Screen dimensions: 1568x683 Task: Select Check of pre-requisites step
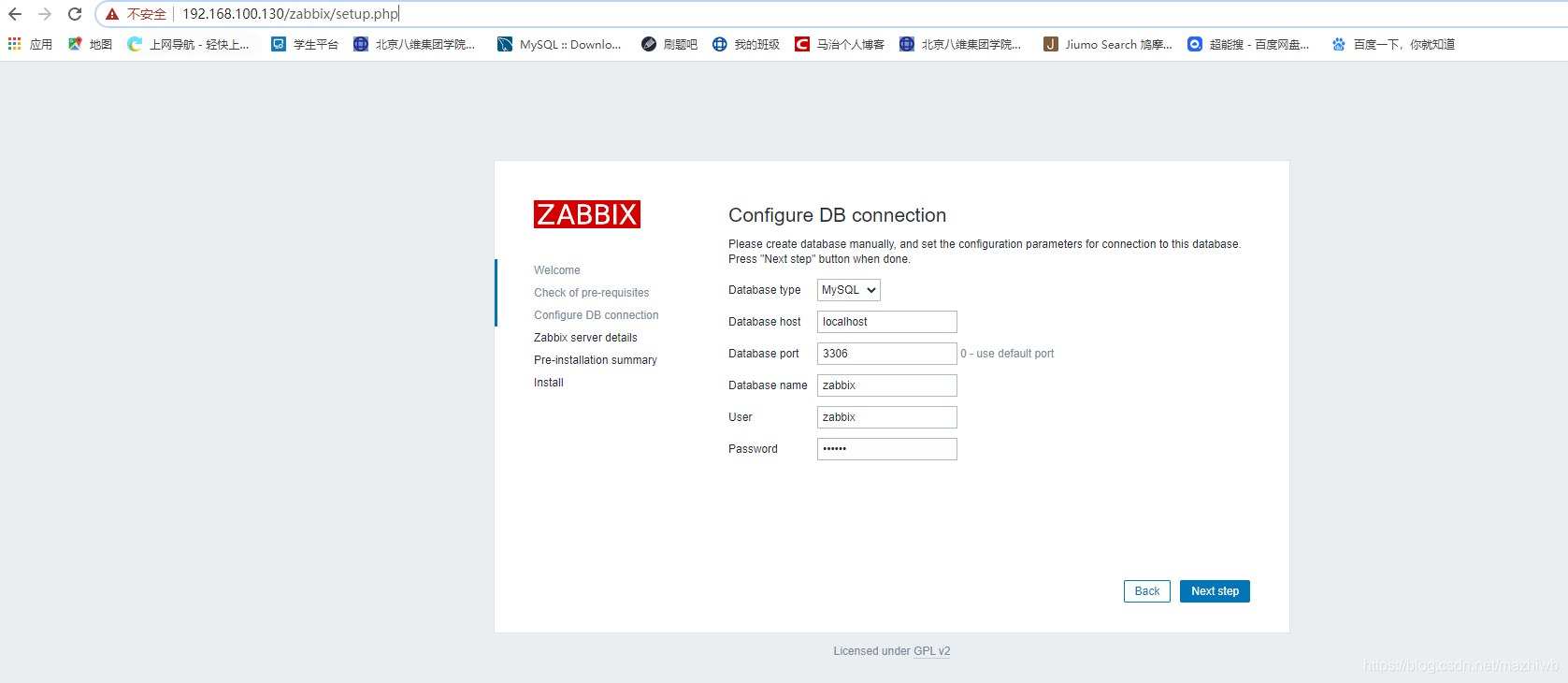point(592,293)
